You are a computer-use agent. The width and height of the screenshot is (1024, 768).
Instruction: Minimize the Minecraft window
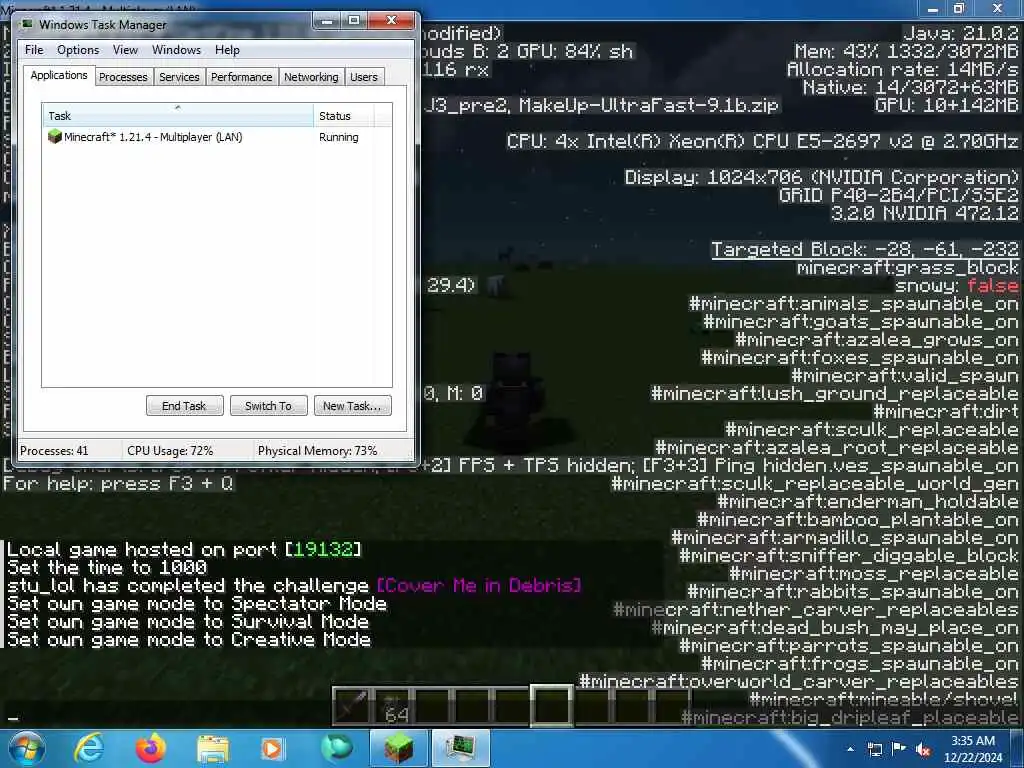(933, 9)
